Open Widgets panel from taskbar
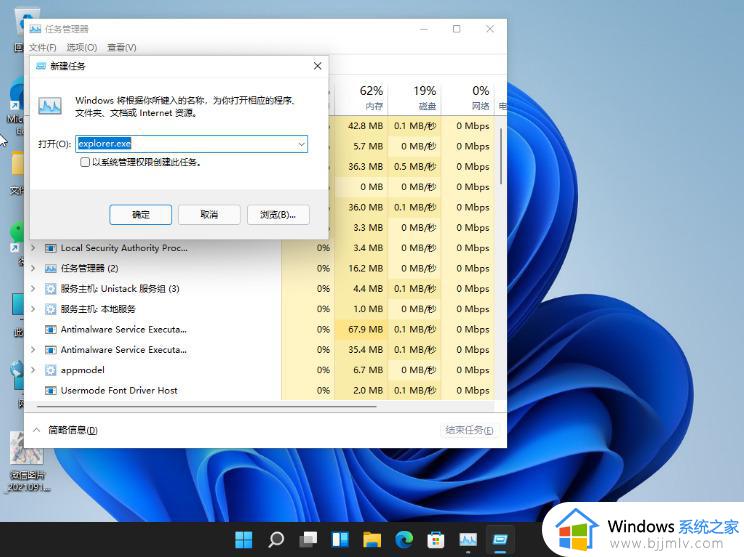The height and width of the screenshot is (557, 744). [340, 539]
